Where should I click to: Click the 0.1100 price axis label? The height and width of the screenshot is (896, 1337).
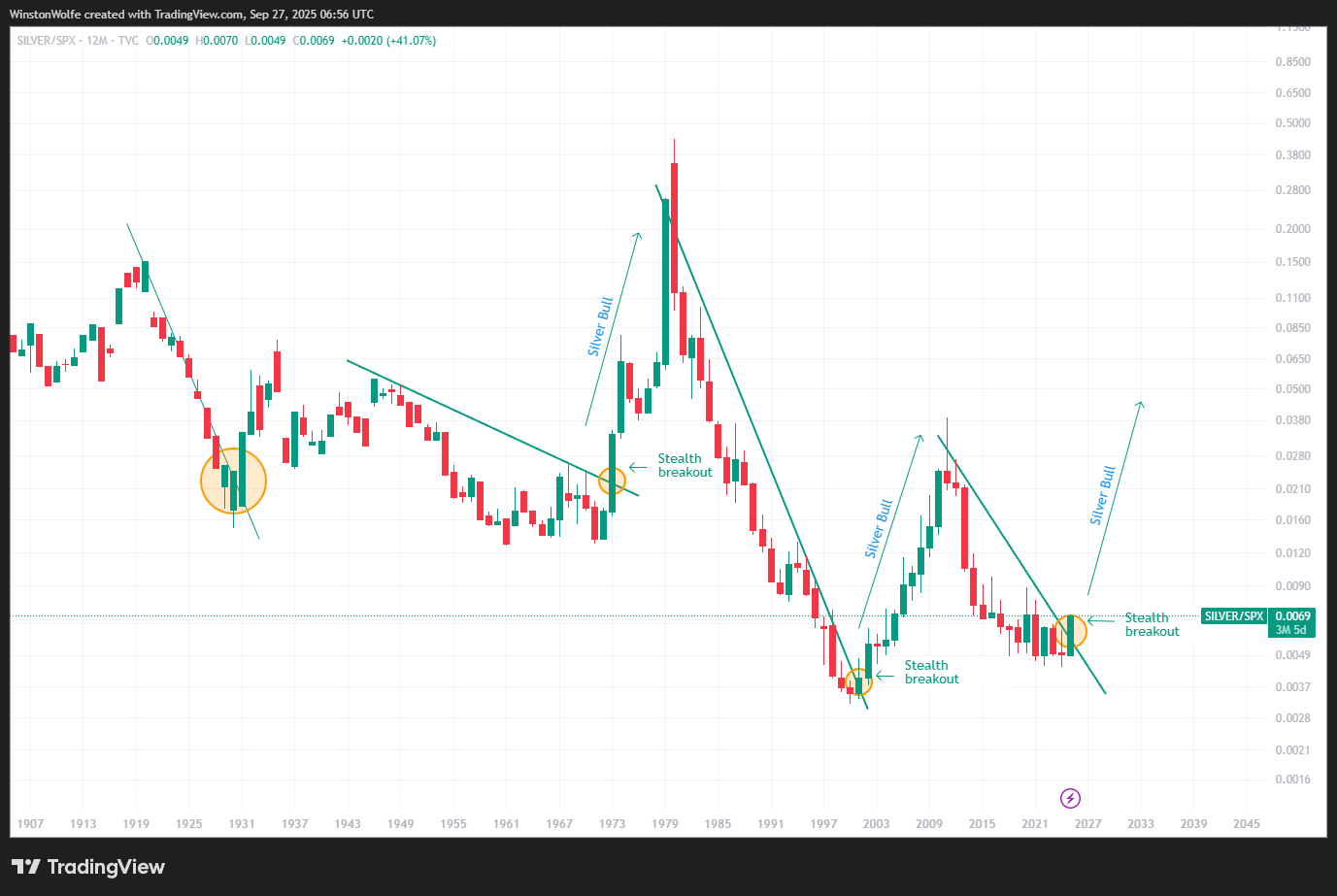tap(1292, 298)
